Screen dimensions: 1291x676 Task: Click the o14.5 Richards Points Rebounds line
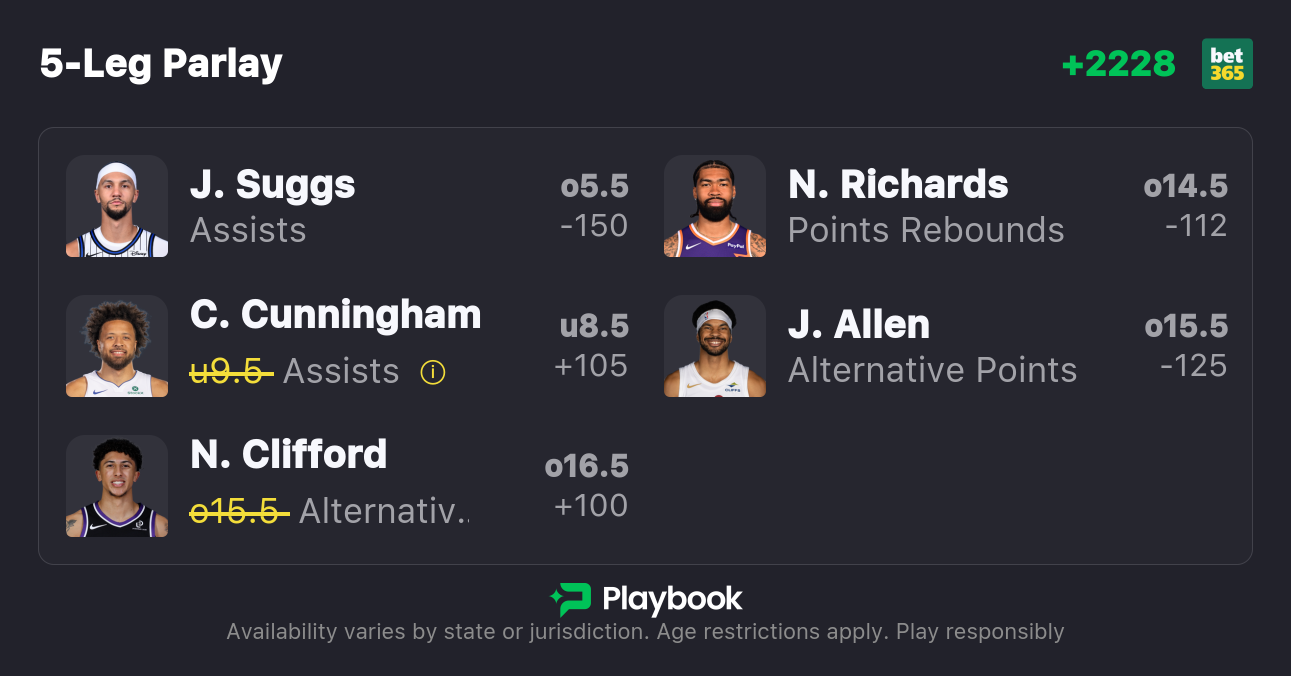click(x=1185, y=186)
